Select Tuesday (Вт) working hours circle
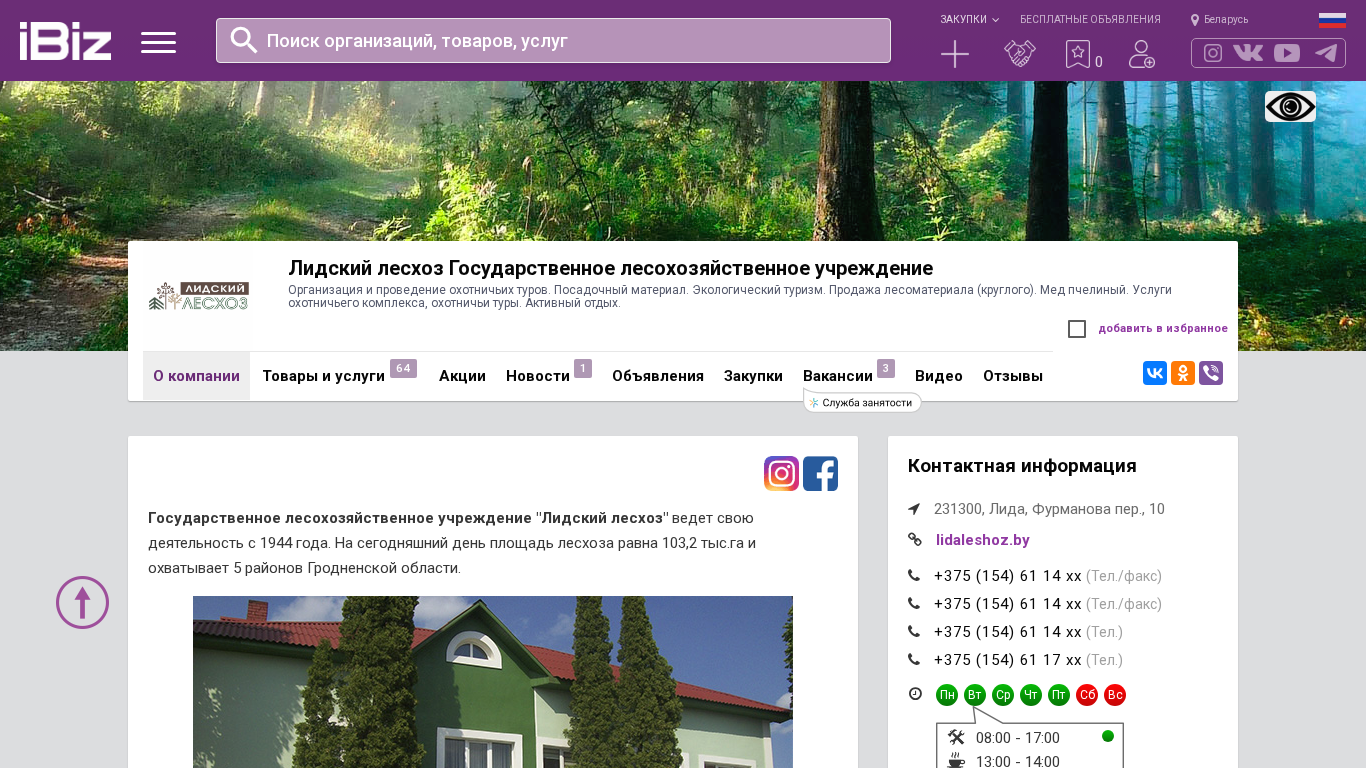This screenshot has height=768, width=1366. (975, 695)
